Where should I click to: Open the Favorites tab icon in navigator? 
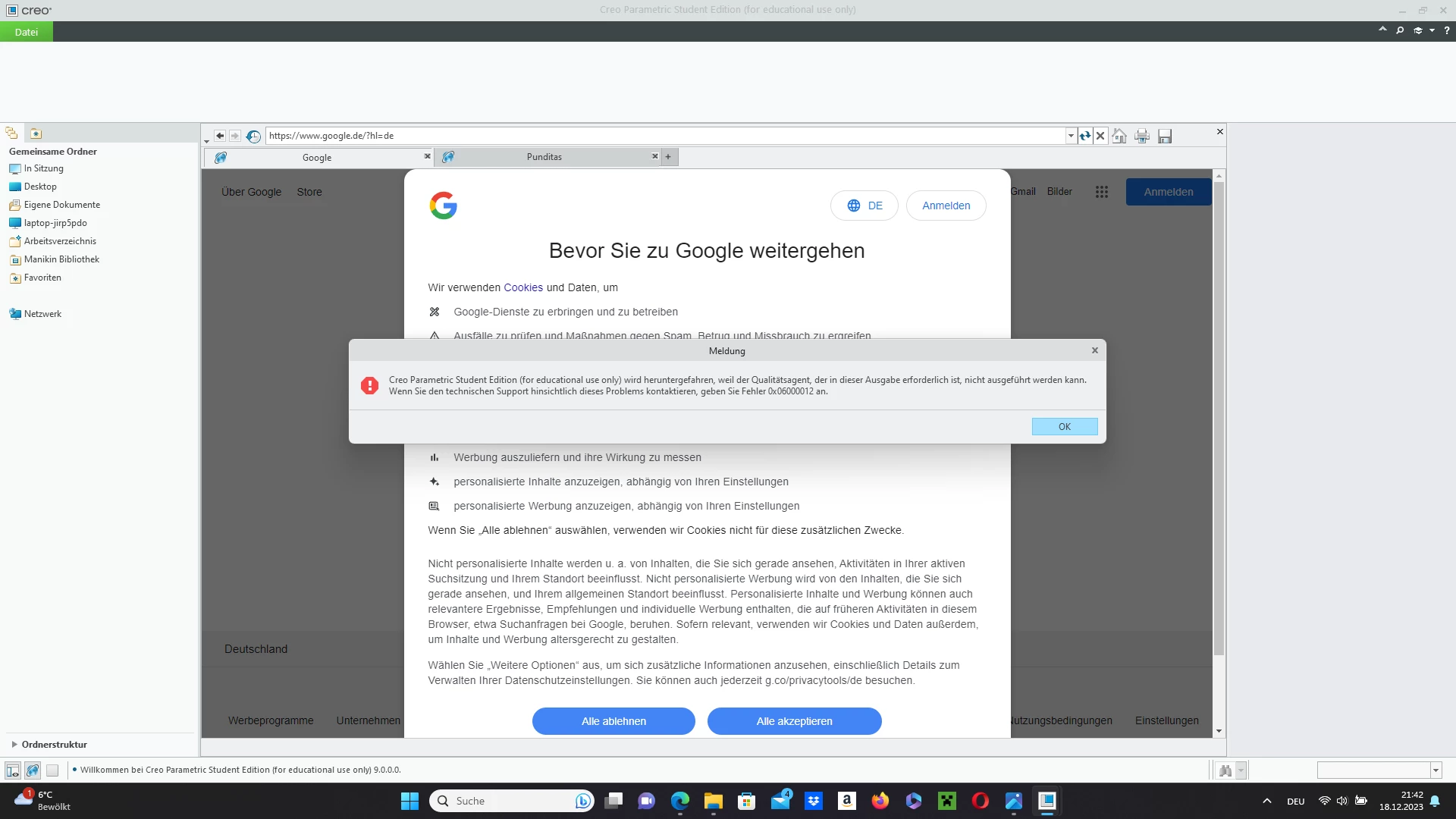[x=36, y=133]
